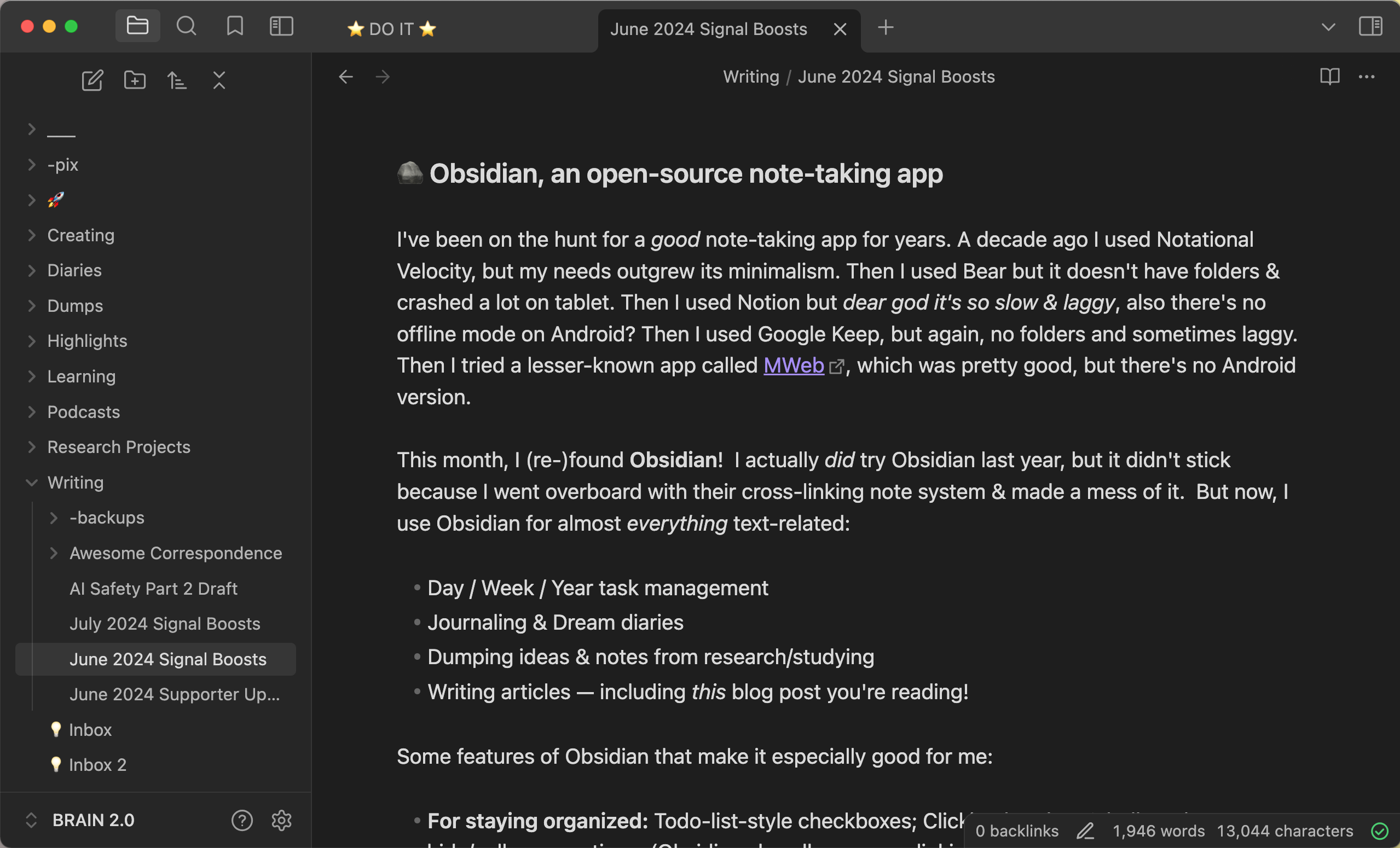The image size is (1400, 848).
Task: Open note's more options menu
Action: [x=1366, y=77]
